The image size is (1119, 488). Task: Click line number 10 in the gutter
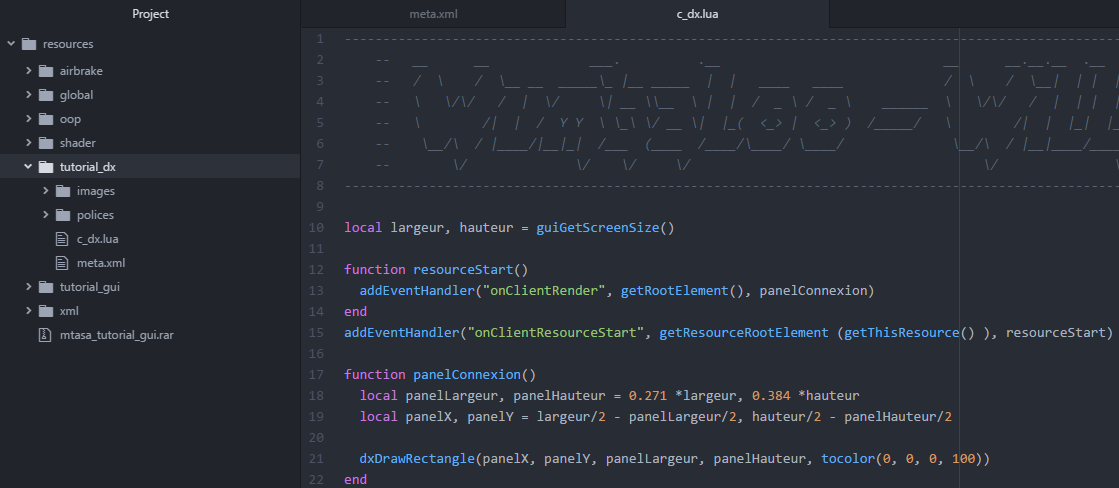click(x=316, y=228)
